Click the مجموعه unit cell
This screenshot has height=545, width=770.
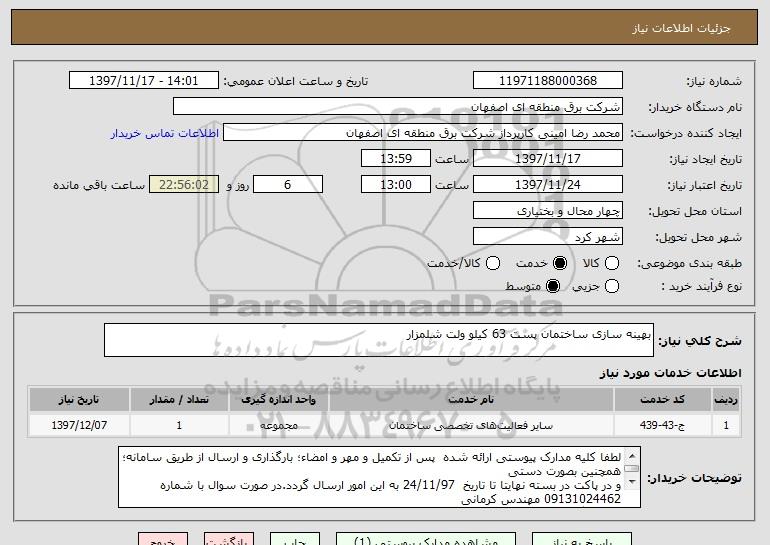point(278,425)
